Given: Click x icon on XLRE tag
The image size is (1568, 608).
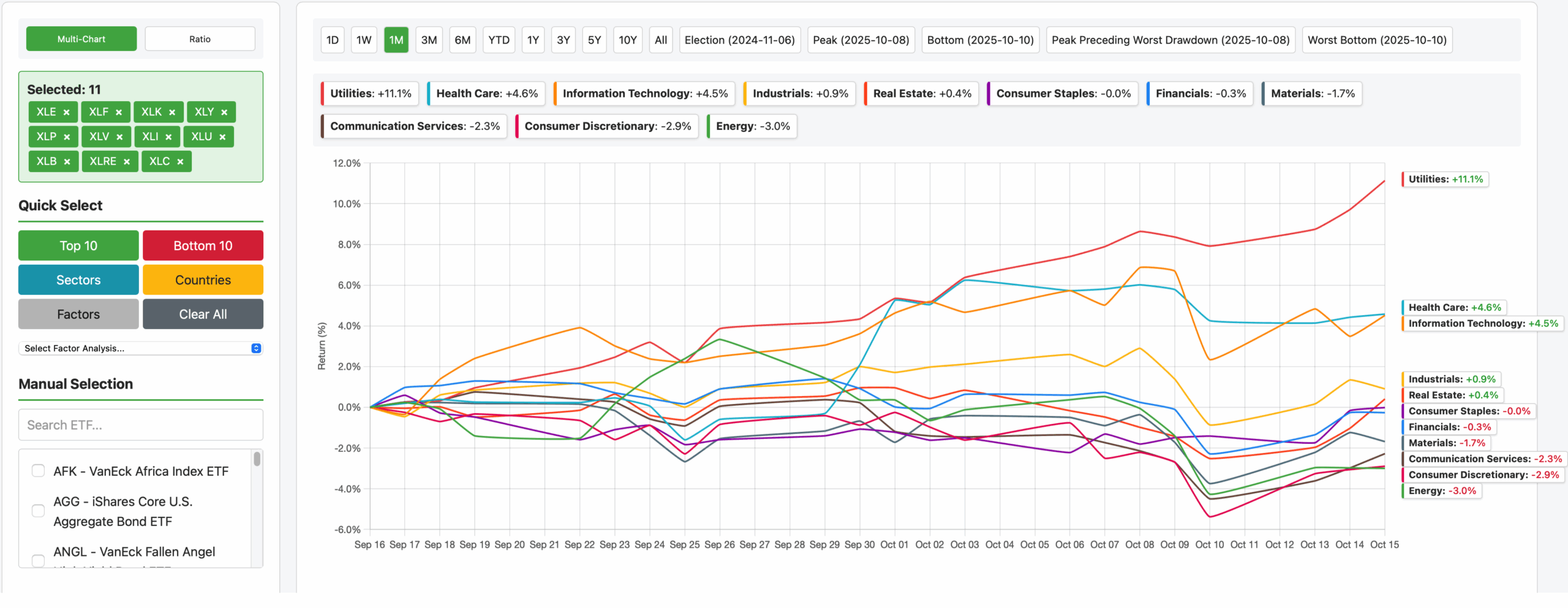Looking at the screenshot, I should (127, 162).
